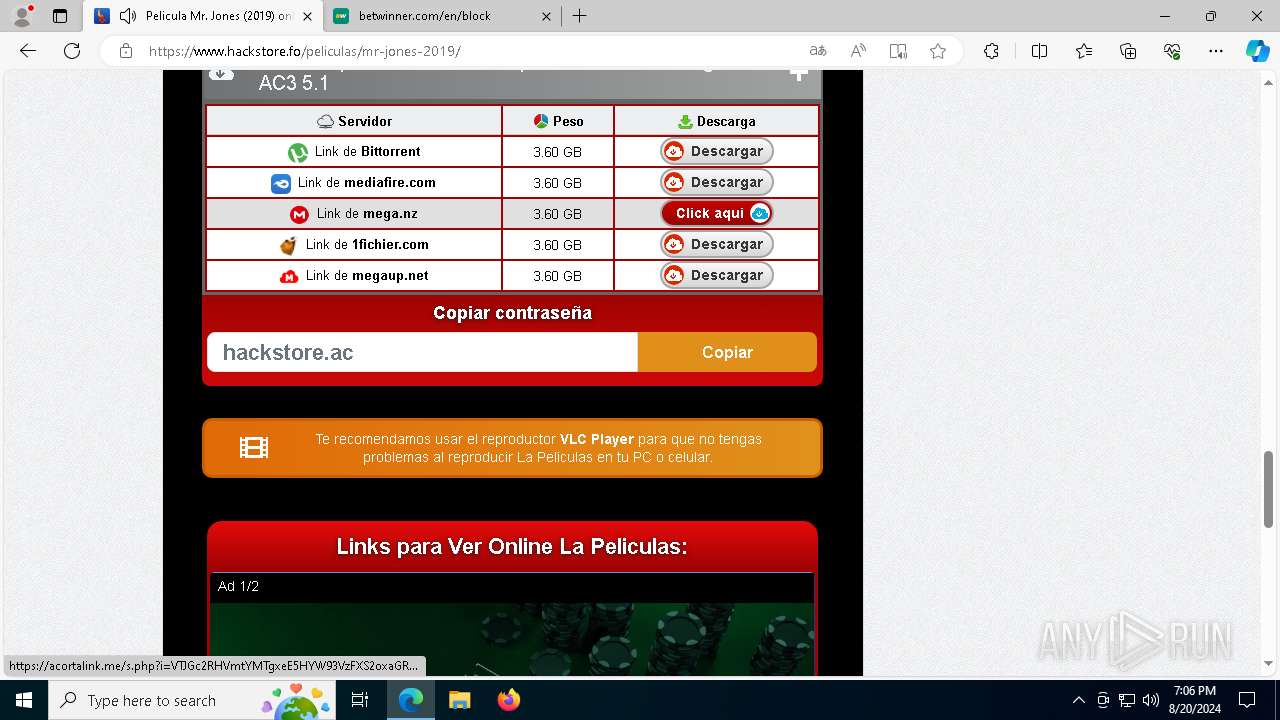This screenshot has width=1280, height=720.
Task: Open Firefox from taskbar
Action: point(508,700)
